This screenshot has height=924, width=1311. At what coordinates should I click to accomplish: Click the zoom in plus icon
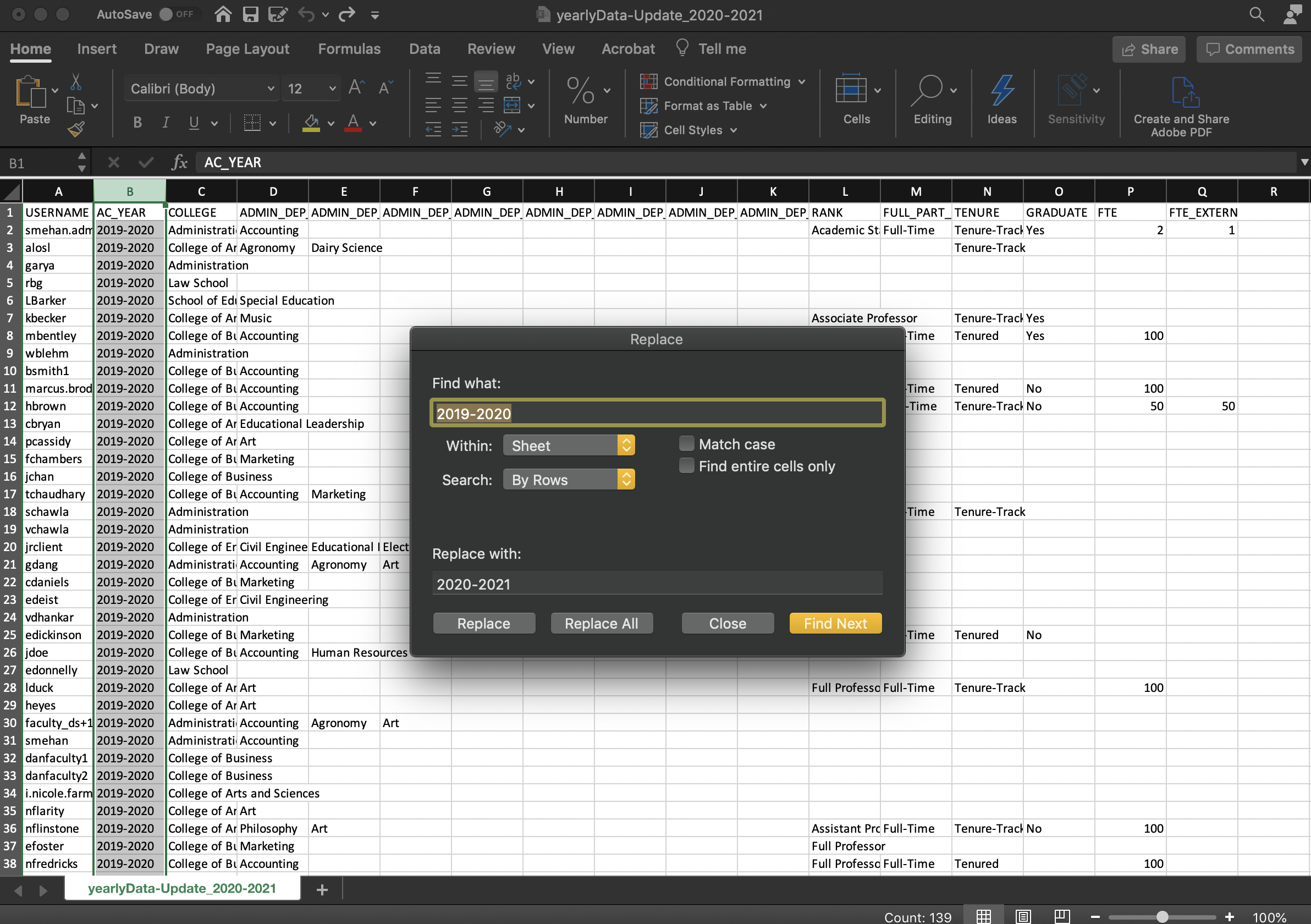pyautogui.click(x=1230, y=917)
